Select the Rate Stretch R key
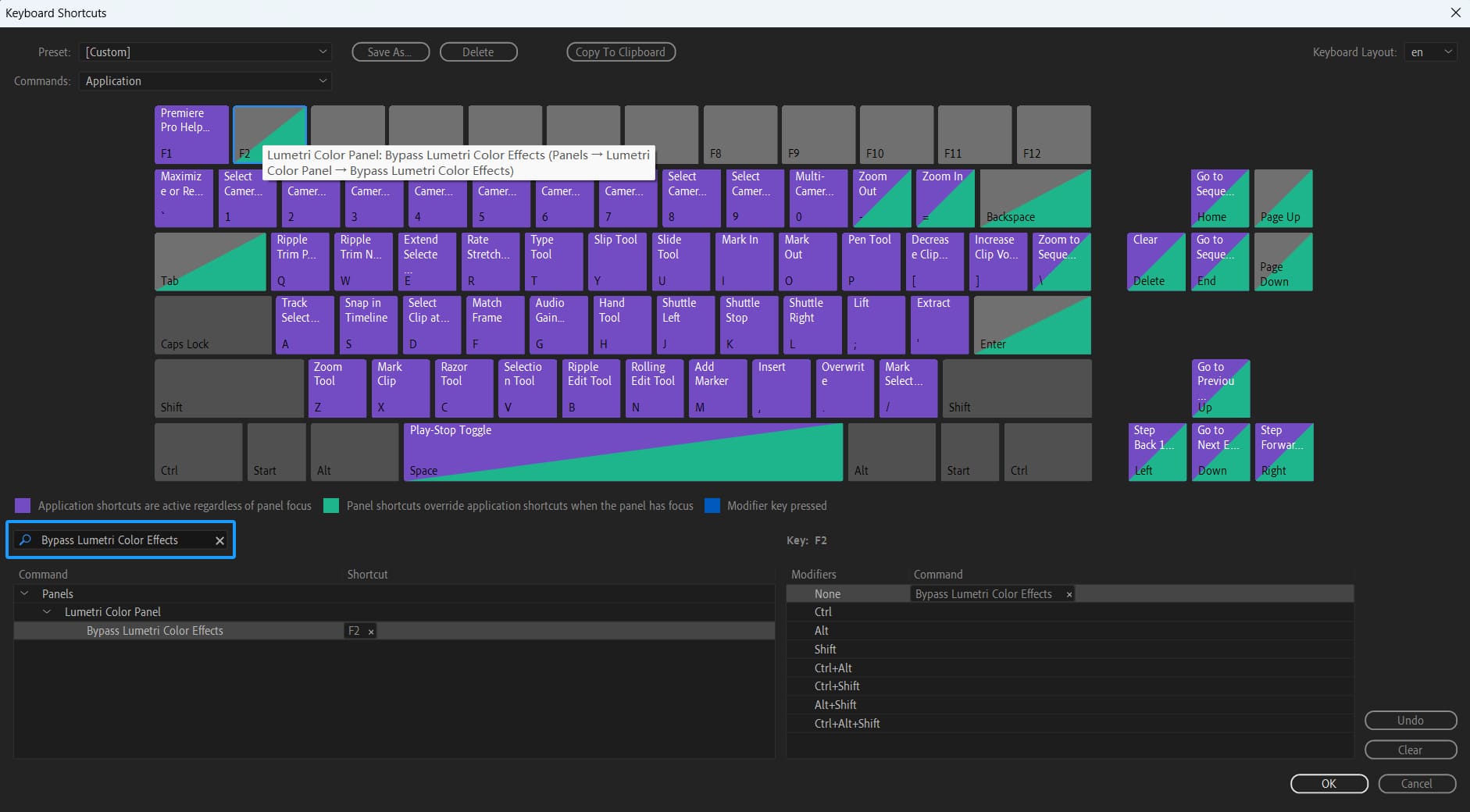Viewport: 1470px width, 812px height. pos(490,262)
